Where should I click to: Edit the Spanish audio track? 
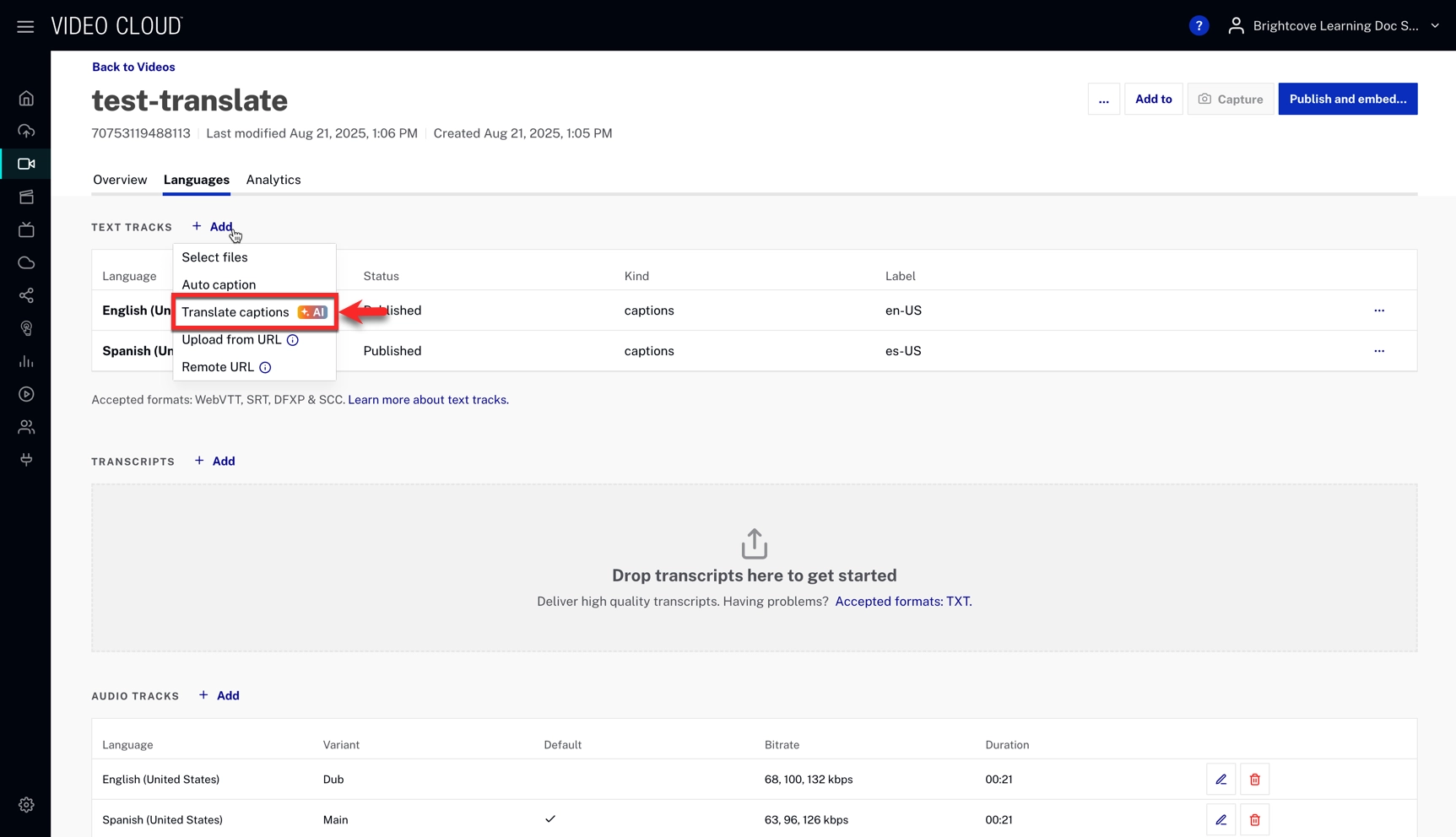[x=1221, y=819]
